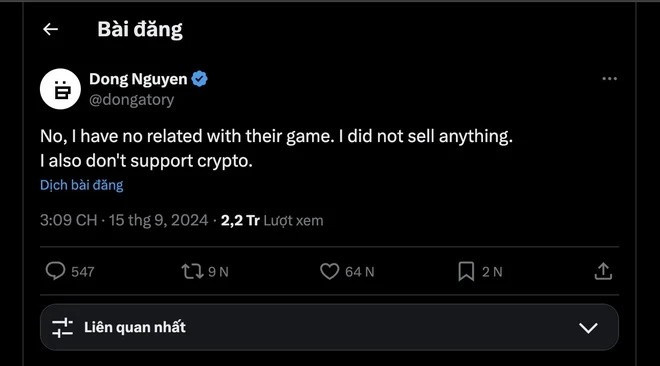Expand the Liên quan nhất chevron
660x366 pixels.
[588, 328]
